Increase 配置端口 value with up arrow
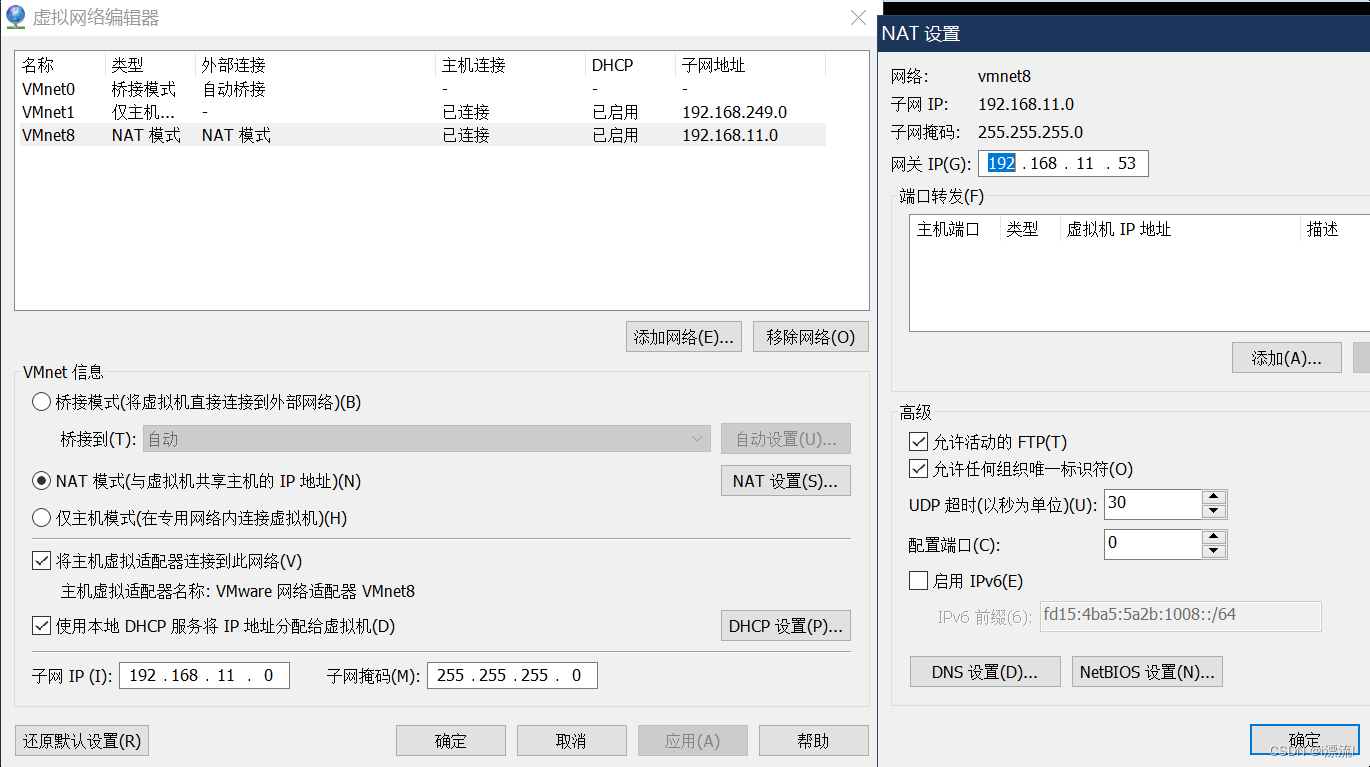 pyautogui.click(x=1214, y=537)
